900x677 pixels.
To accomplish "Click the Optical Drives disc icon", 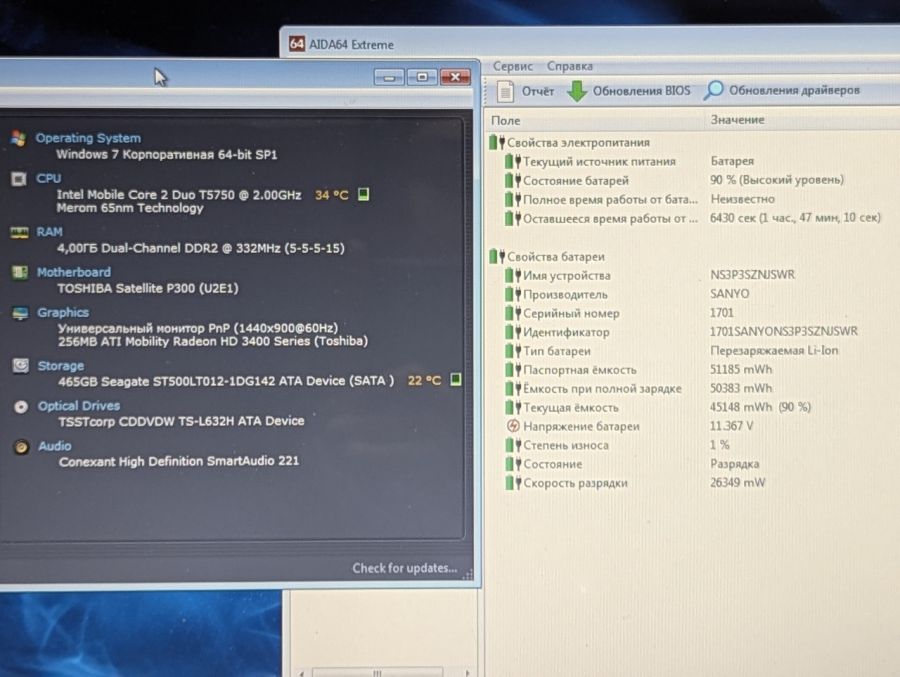I will pyautogui.click(x=21, y=407).
